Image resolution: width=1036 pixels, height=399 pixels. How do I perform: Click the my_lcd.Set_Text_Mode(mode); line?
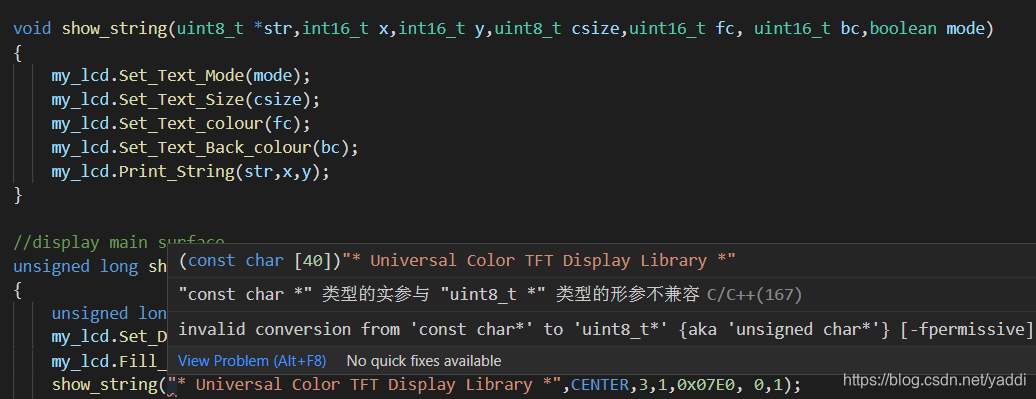coord(181,76)
